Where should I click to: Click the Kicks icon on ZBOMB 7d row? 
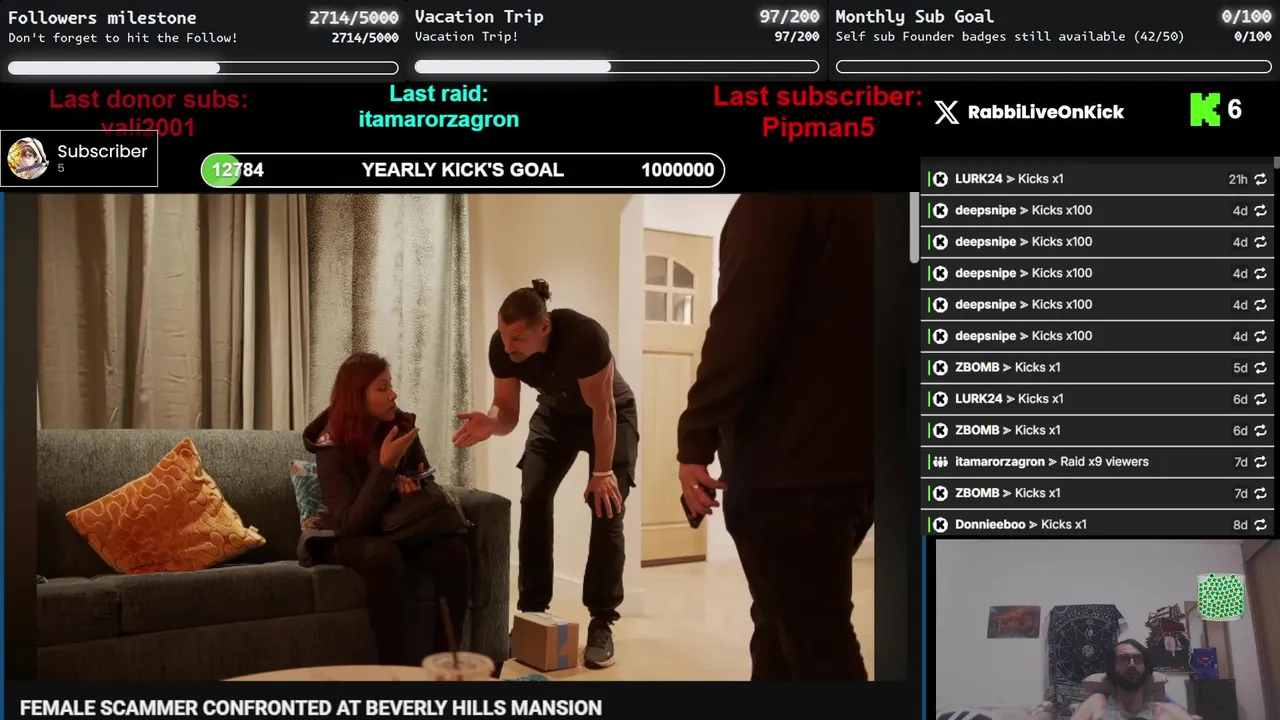point(940,493)
